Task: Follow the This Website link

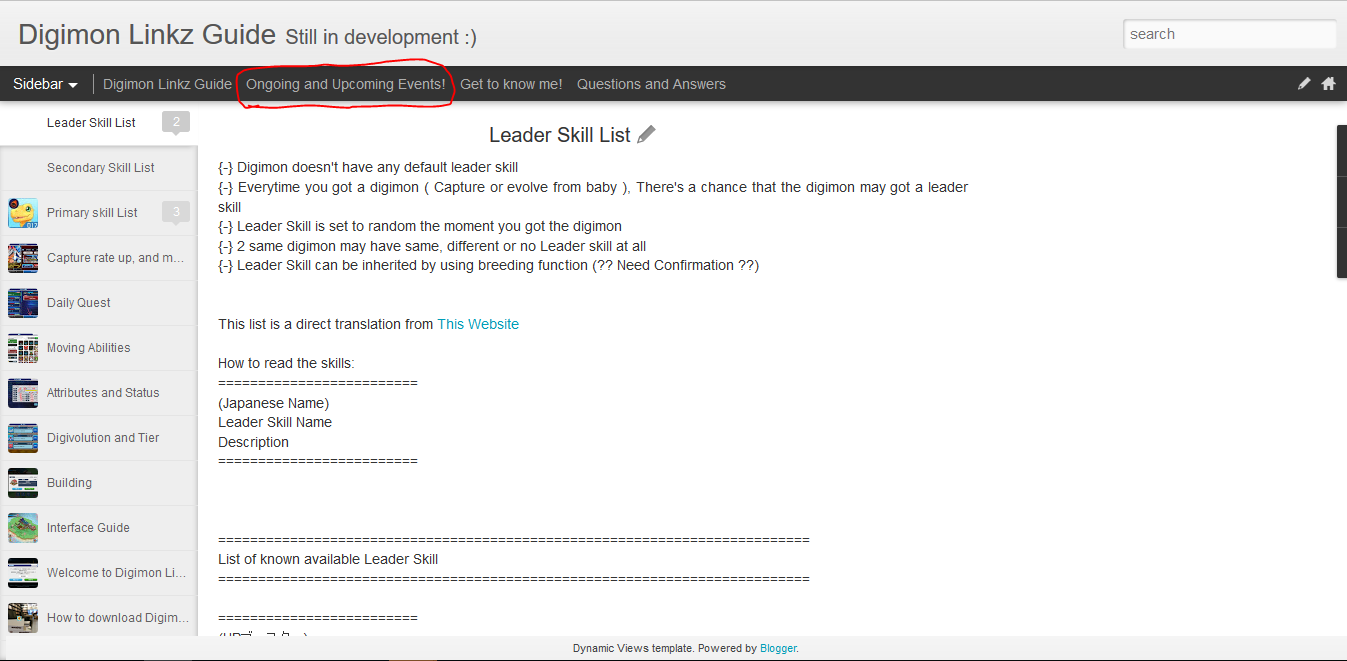Action: [478, 324]
